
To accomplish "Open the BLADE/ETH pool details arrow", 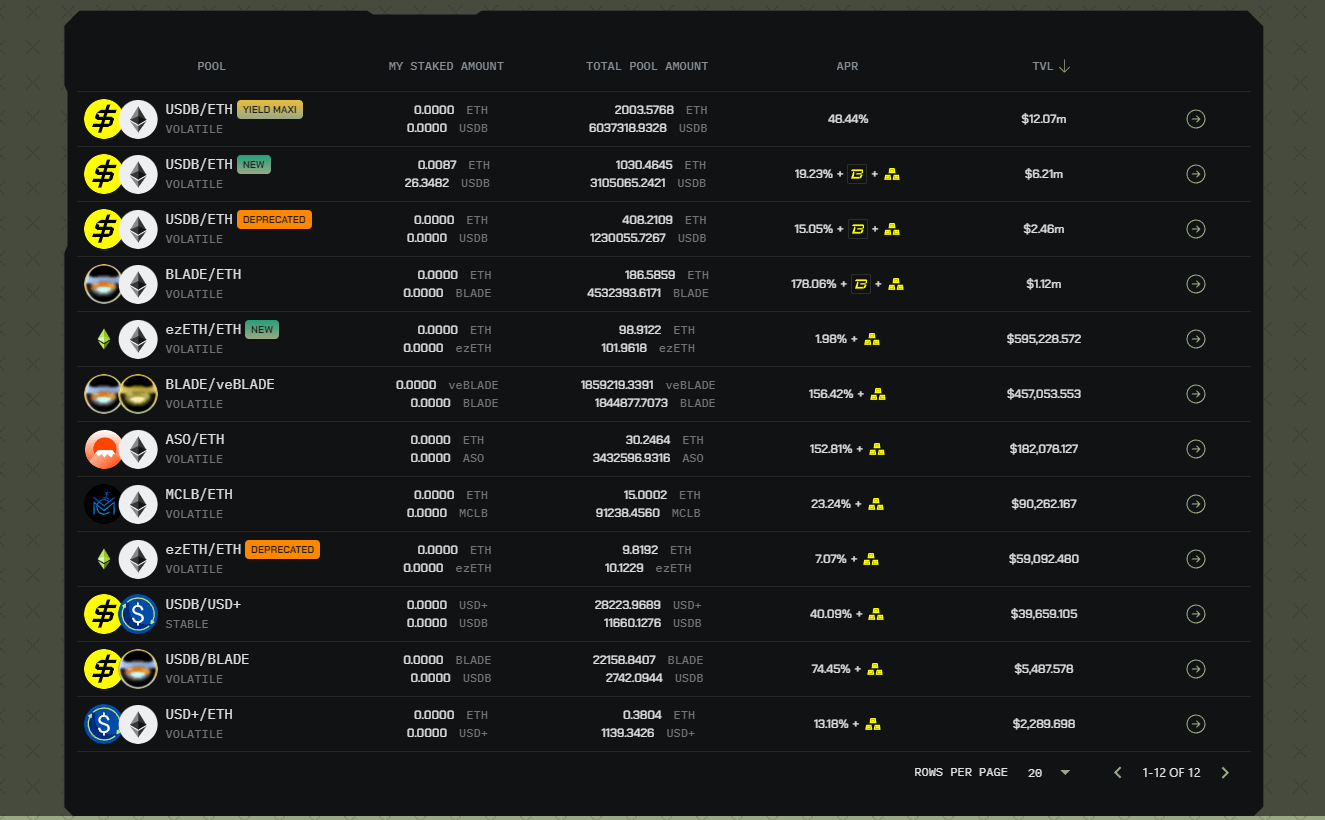I will (1195, 284).
